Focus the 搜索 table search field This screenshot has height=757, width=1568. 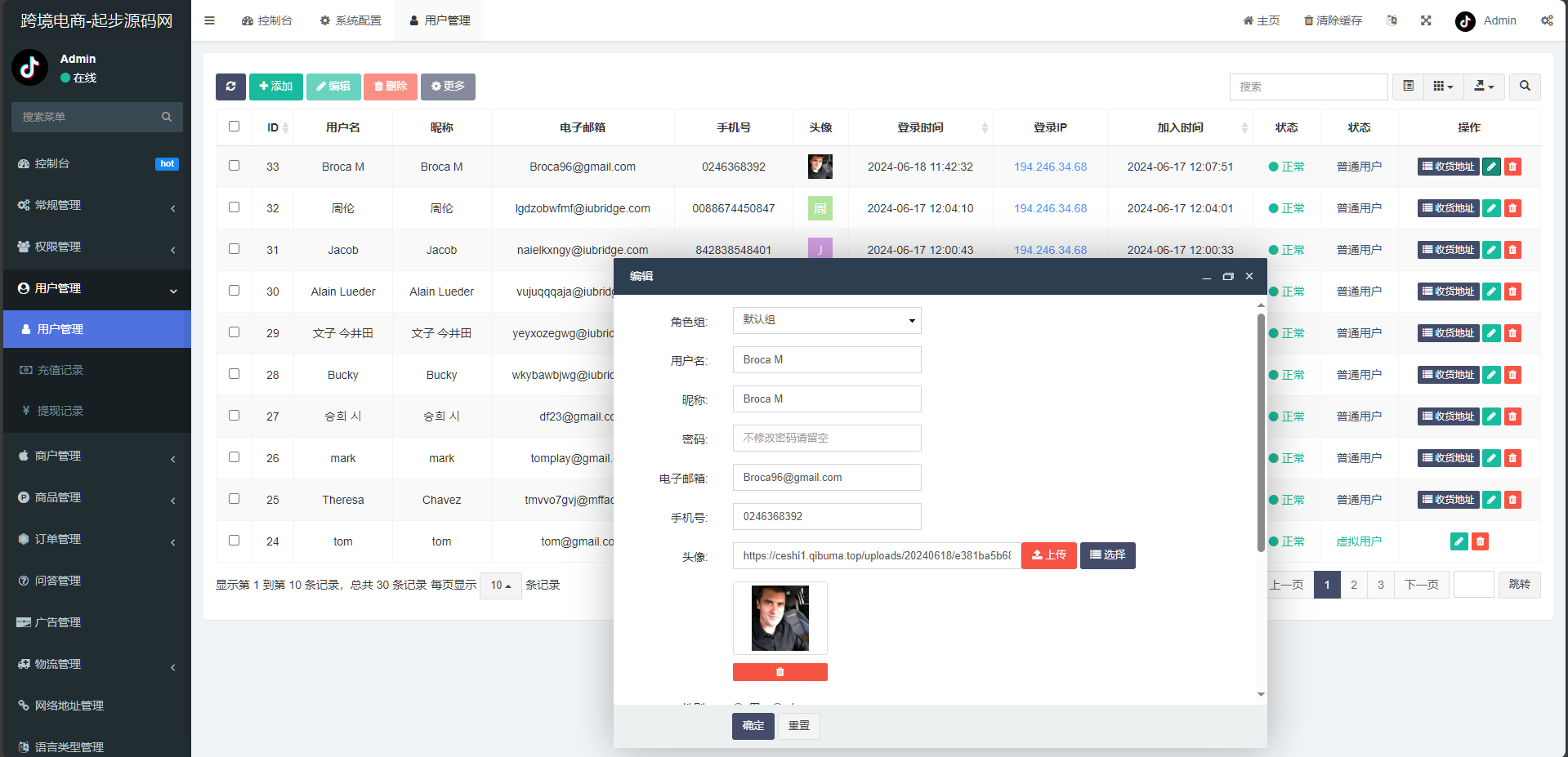click(x=1308, y=87)
